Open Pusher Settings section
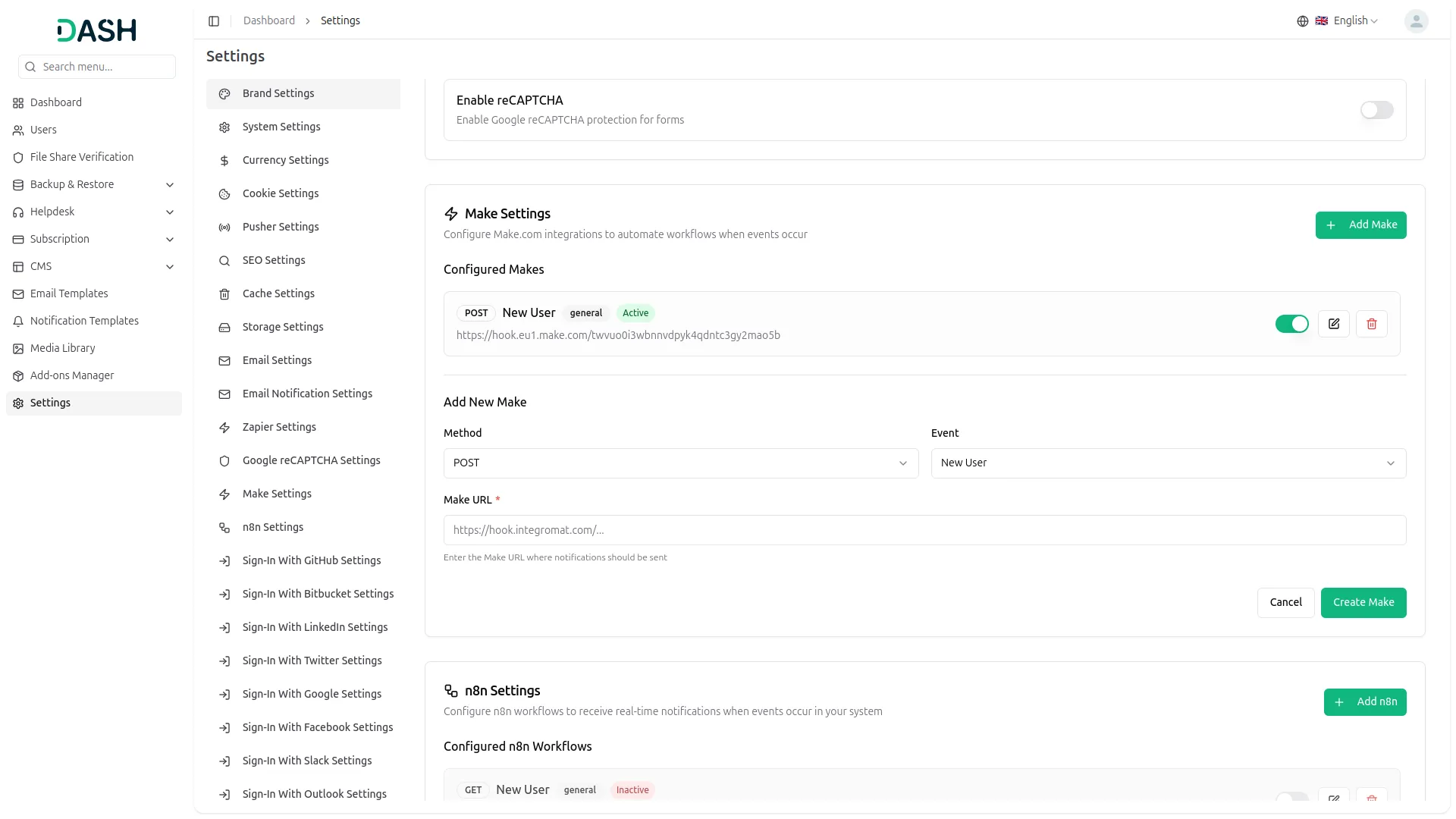 pos(281,227)
